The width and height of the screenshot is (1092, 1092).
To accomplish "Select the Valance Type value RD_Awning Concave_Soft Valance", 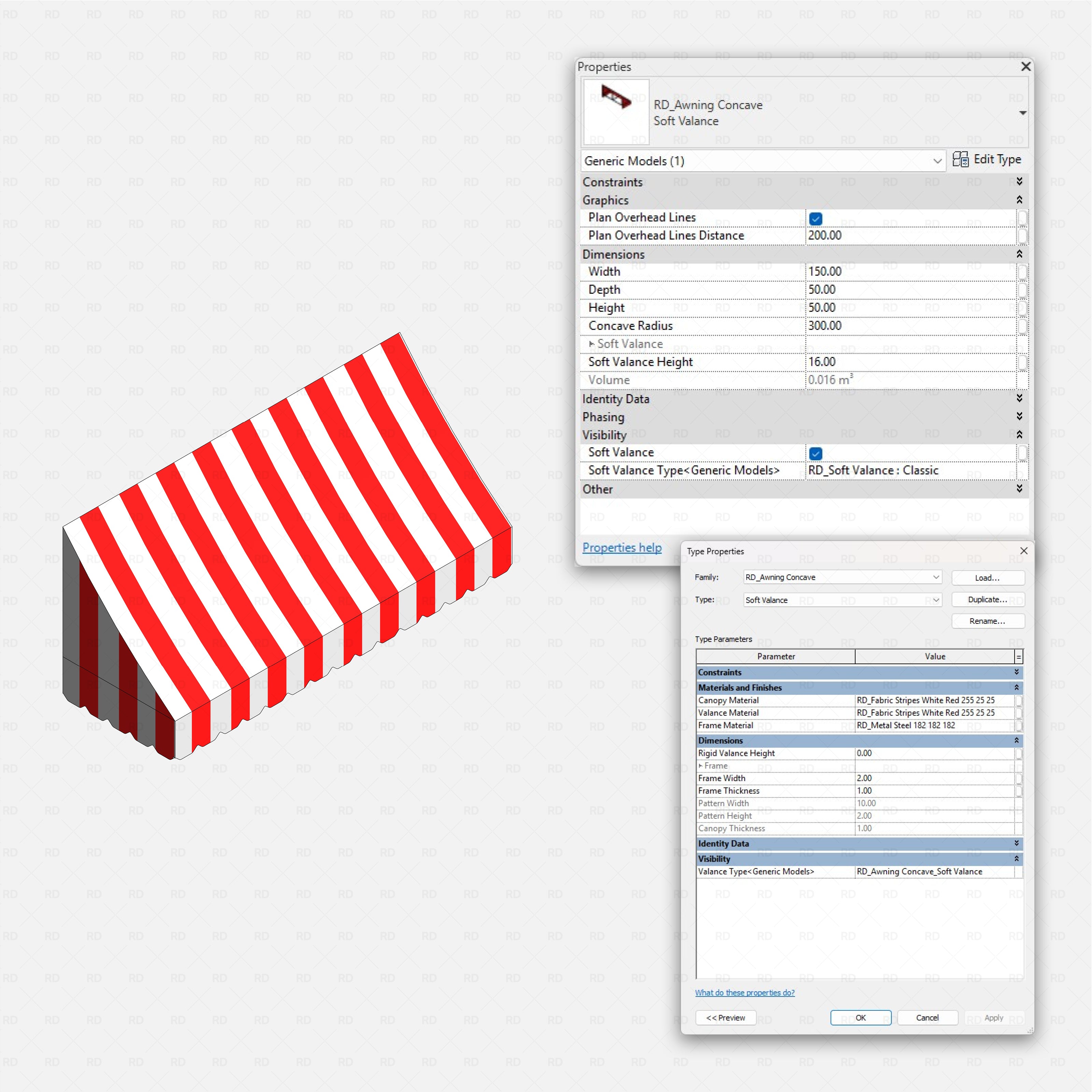I will click(x=935, y=872).
